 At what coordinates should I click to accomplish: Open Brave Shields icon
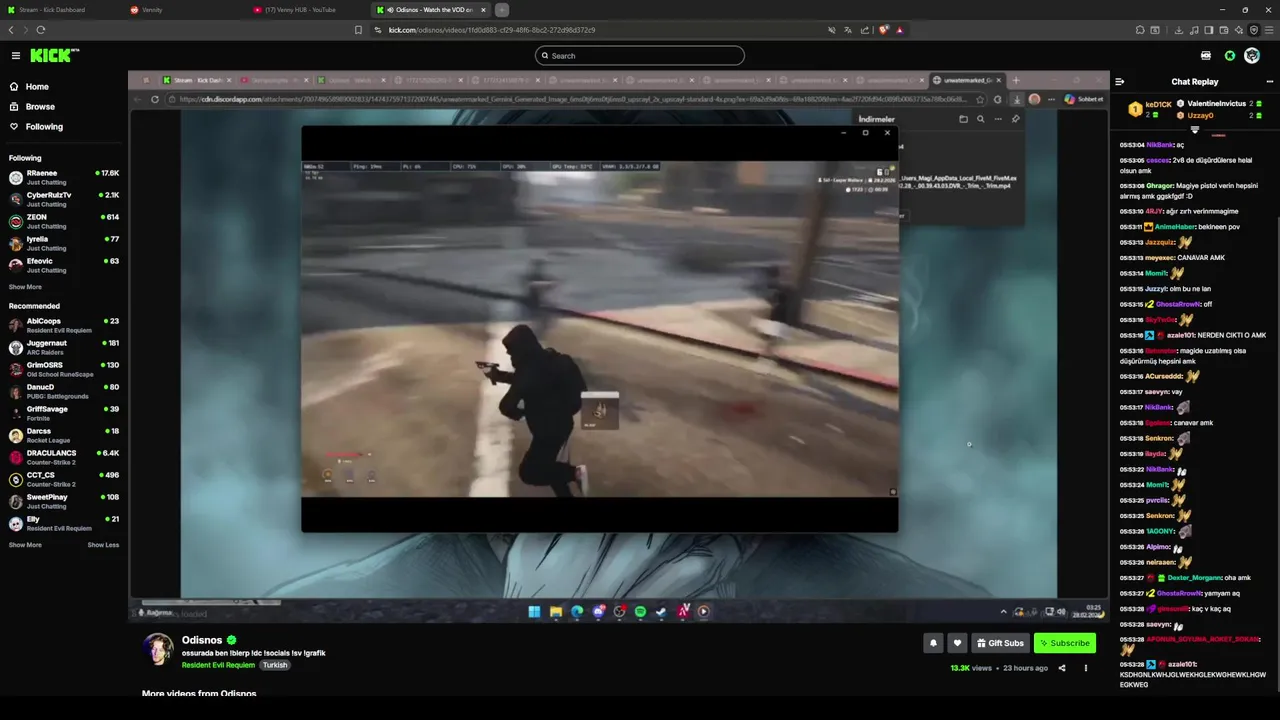click(x=883, y=30)
